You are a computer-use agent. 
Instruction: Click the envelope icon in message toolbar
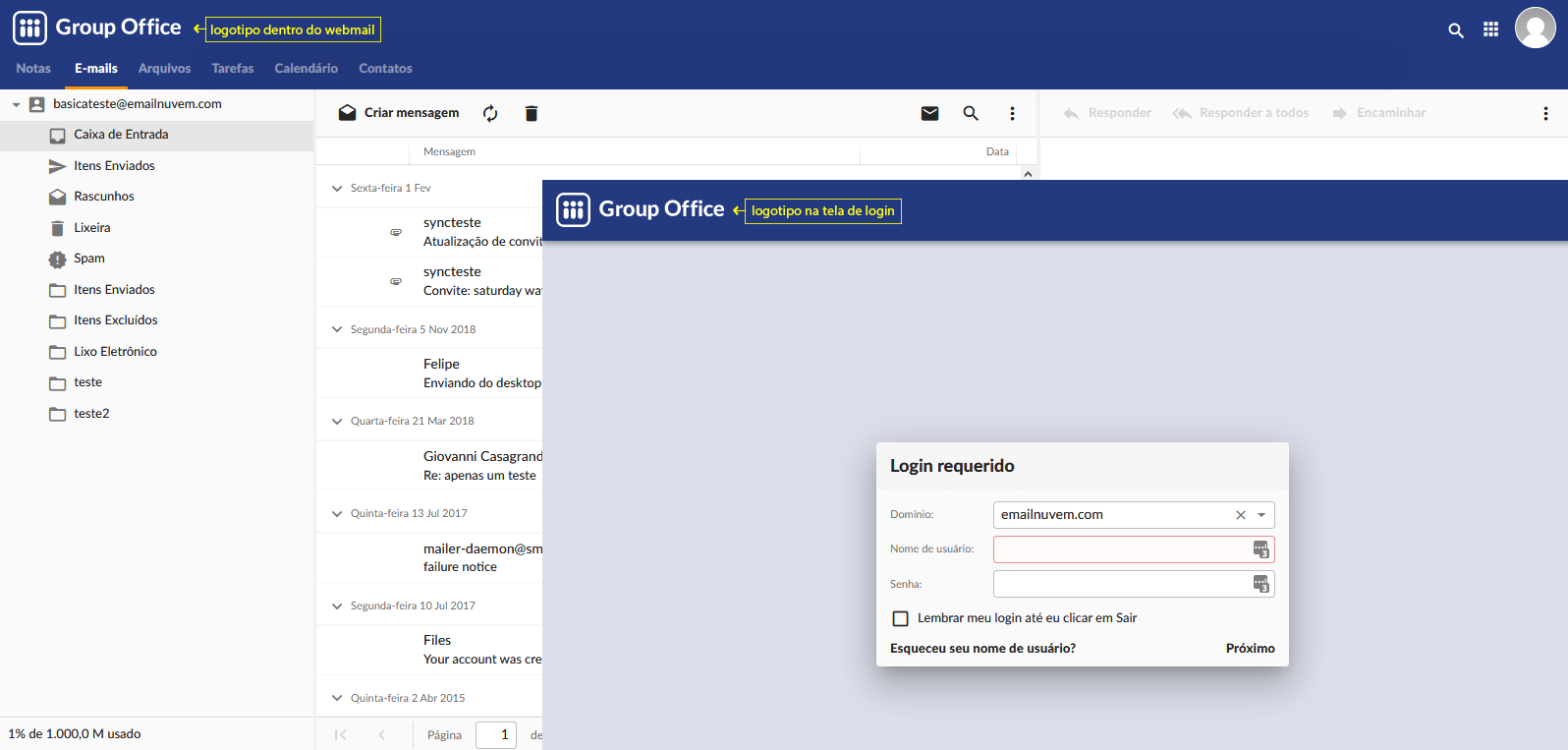click(929, 114)
